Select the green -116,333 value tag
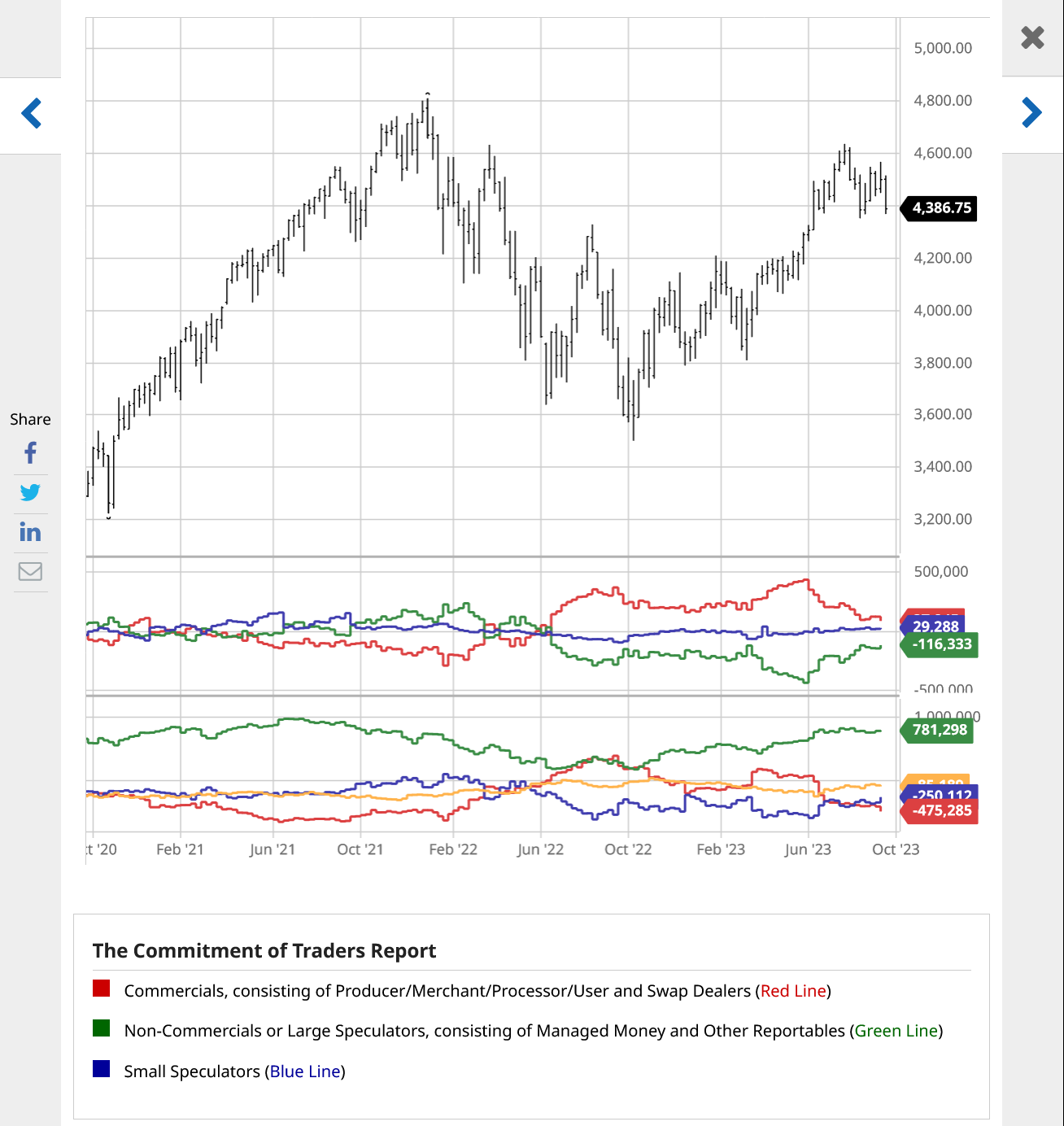The image size is (1064, 1126). (940, 644)
